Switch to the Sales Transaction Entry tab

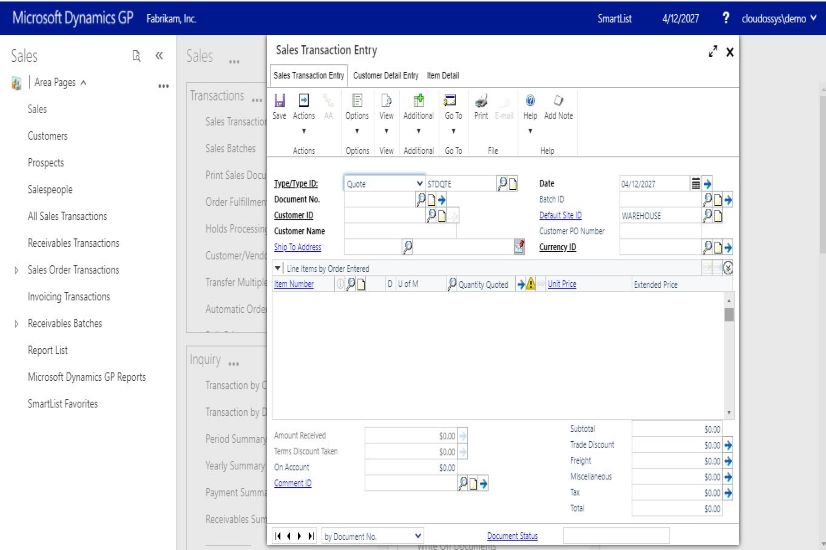309,75
